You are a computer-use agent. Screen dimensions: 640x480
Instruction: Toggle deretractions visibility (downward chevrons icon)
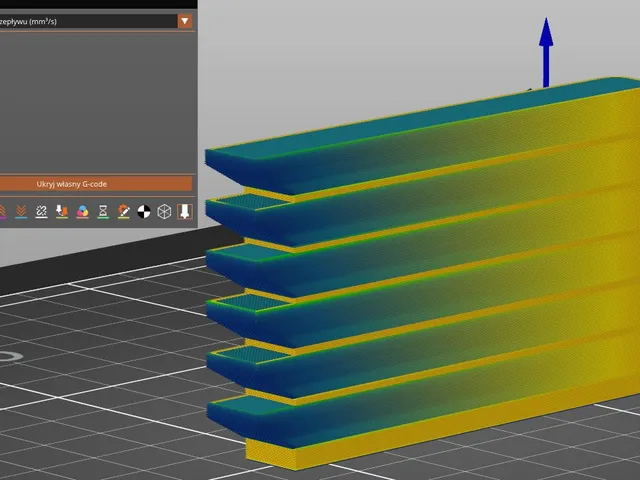21,211
